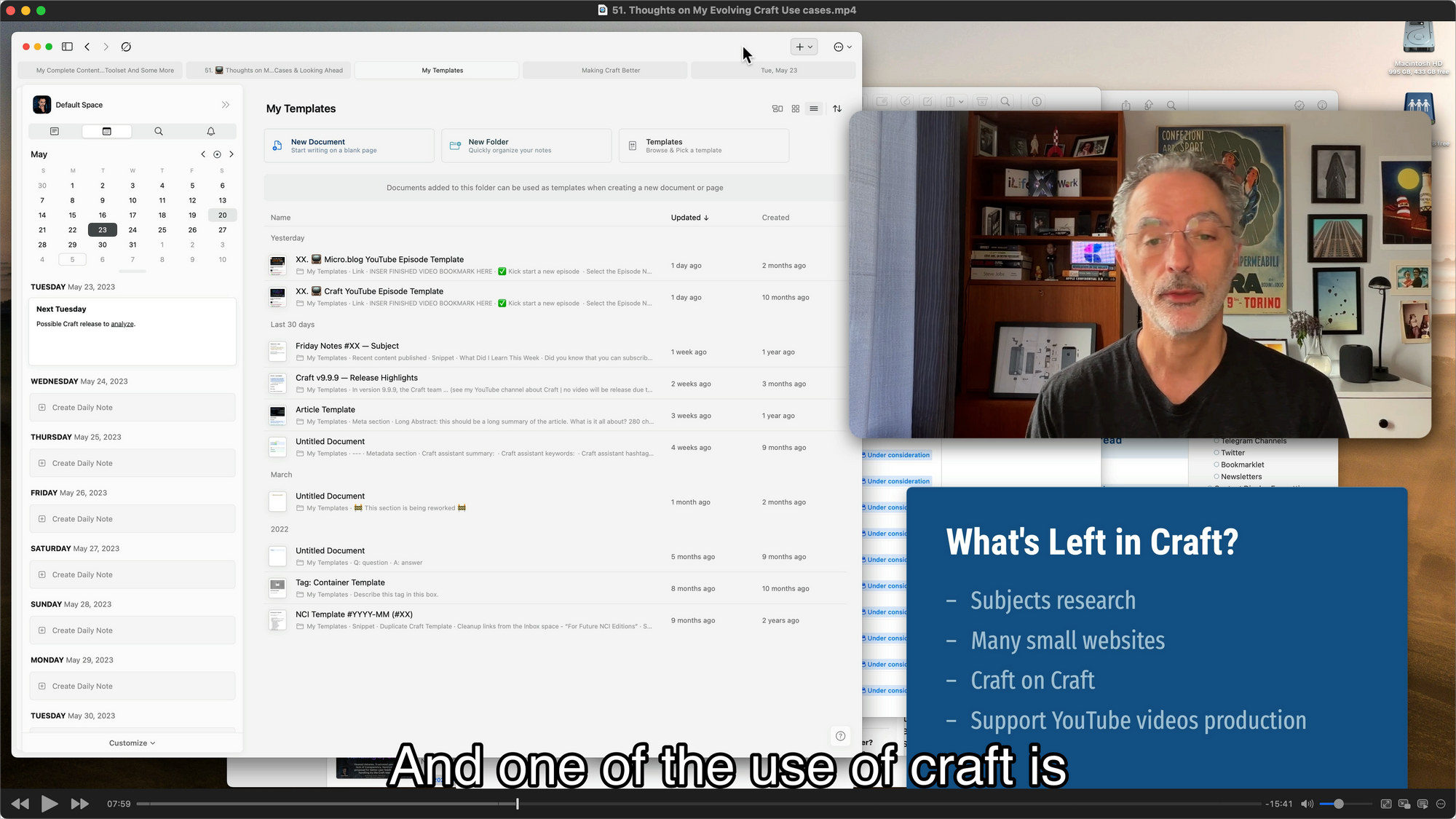Switch templates to grid view layout

point(795,108)
